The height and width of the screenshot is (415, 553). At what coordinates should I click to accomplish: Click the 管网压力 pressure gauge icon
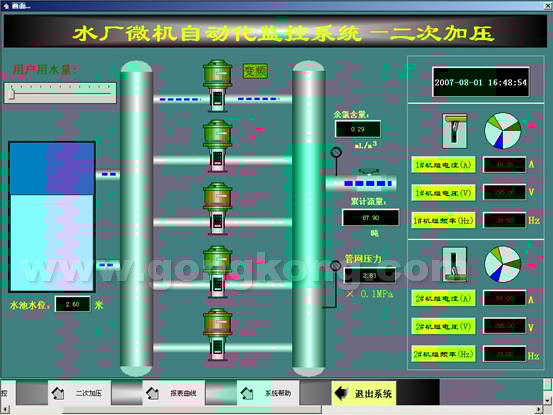[x=335, y=266]
